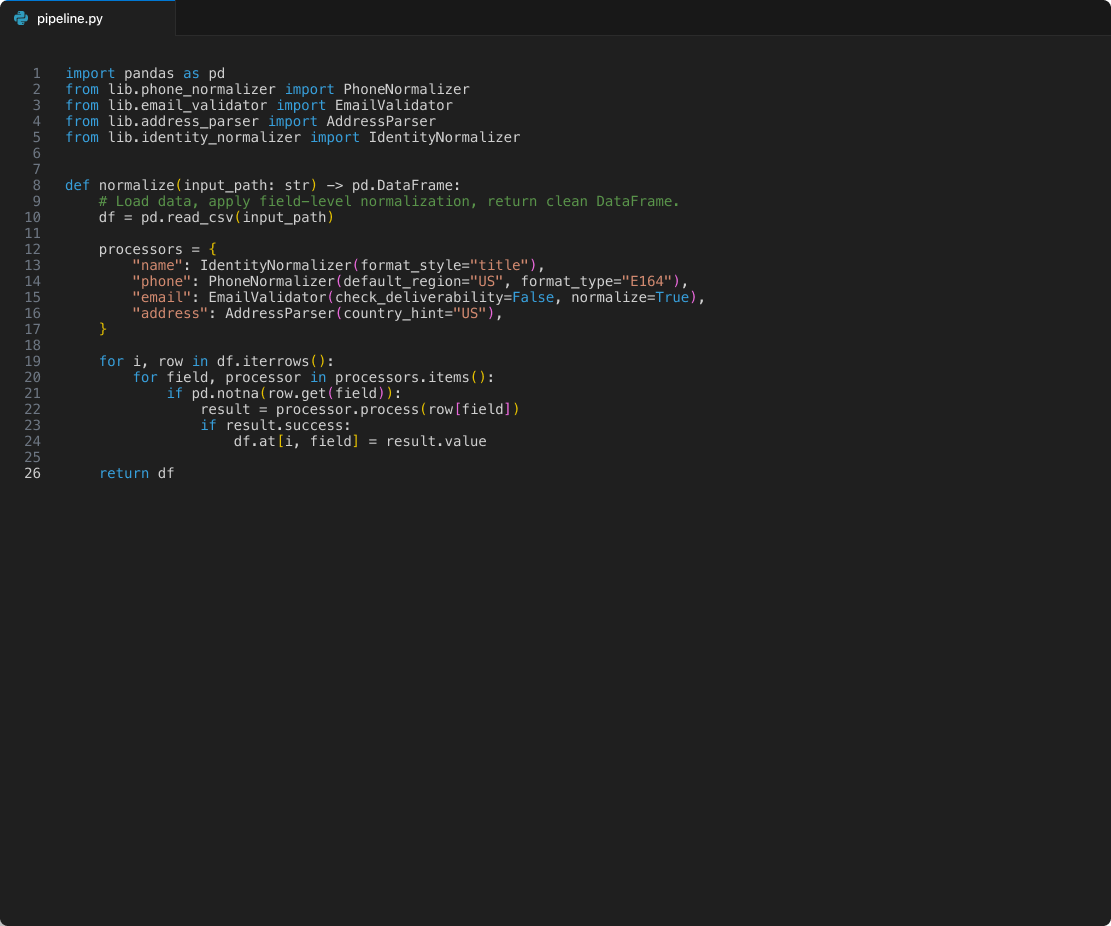This screenshot has width=1111, height=926.
Task: Click the "phone" dictionary key
Action: point(162,282)
